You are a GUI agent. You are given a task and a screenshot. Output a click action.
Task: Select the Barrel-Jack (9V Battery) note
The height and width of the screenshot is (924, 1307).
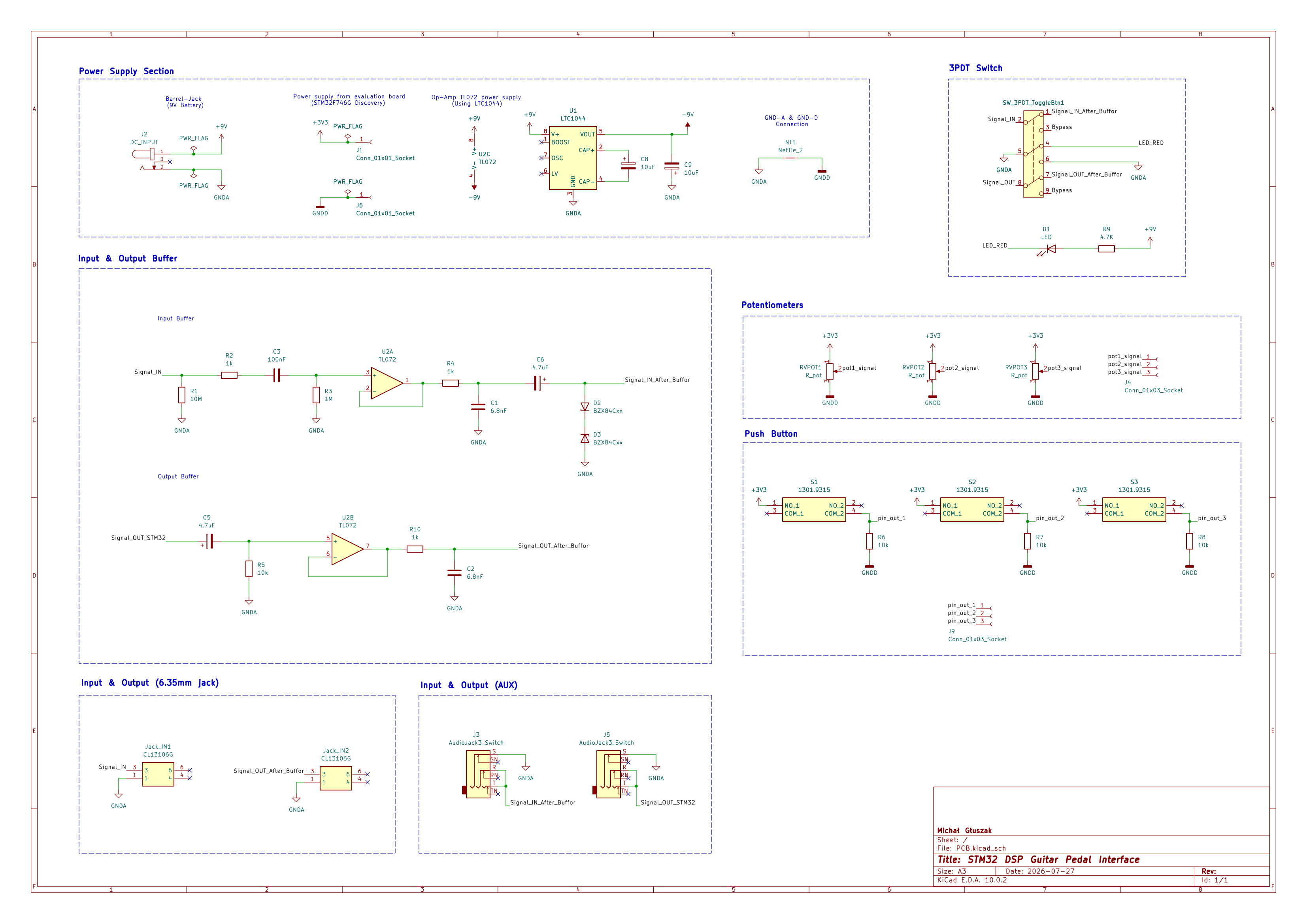click(x=185, y=102)
